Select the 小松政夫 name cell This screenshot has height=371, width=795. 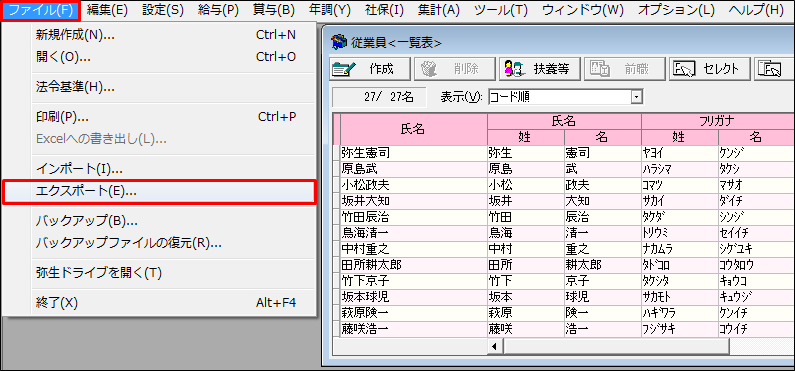coord(413,184)
